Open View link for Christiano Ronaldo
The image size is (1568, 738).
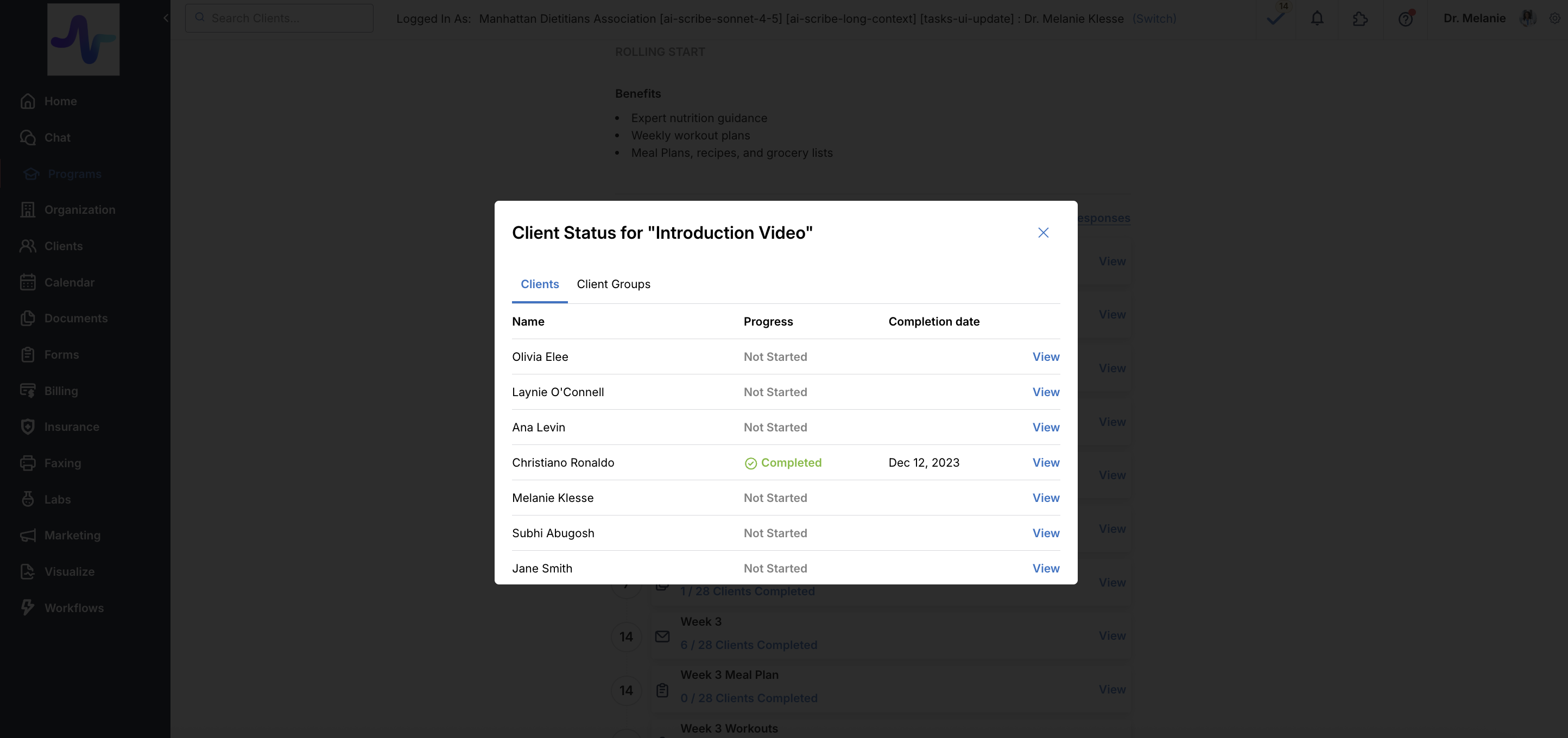1045,463
